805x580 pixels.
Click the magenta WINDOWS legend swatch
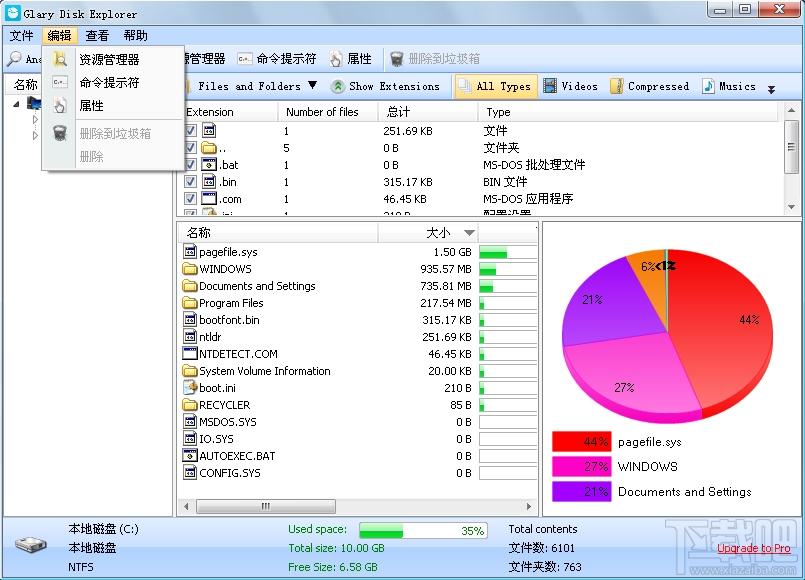coord(582,466)
